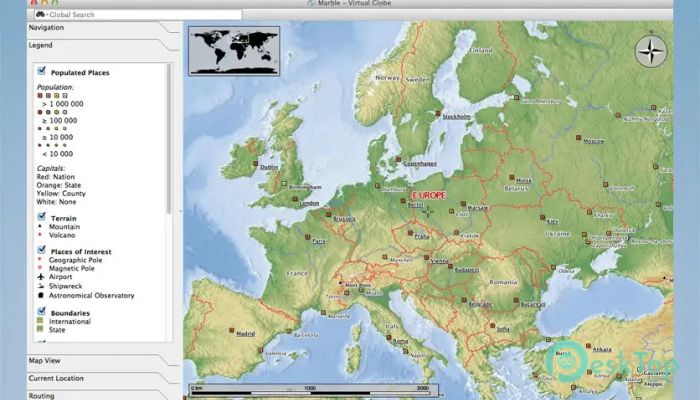Click the distance scale bar
This screenshot has width=700, height=400.
tap(311, 390)
